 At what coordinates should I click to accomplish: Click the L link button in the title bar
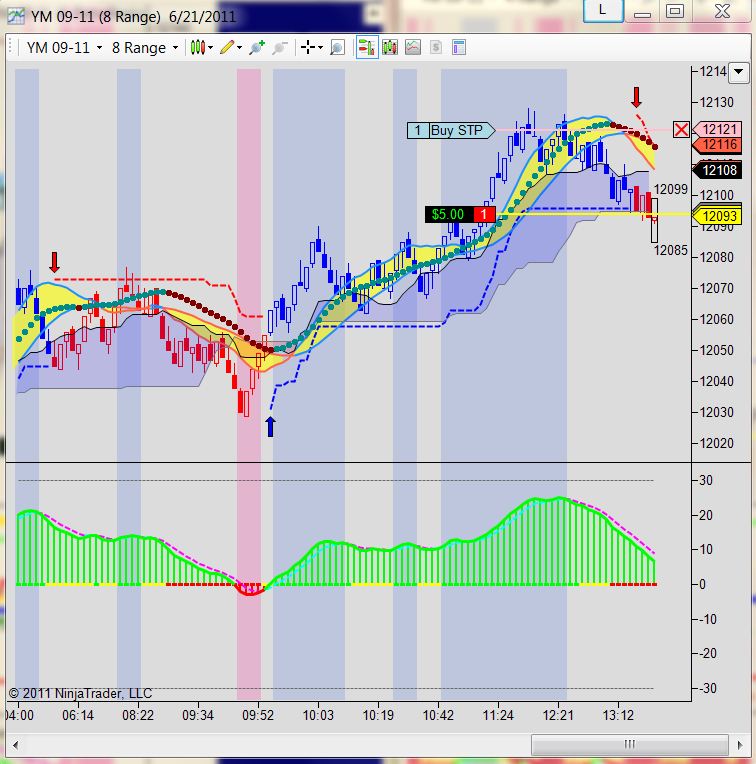[x=603, y=11]
